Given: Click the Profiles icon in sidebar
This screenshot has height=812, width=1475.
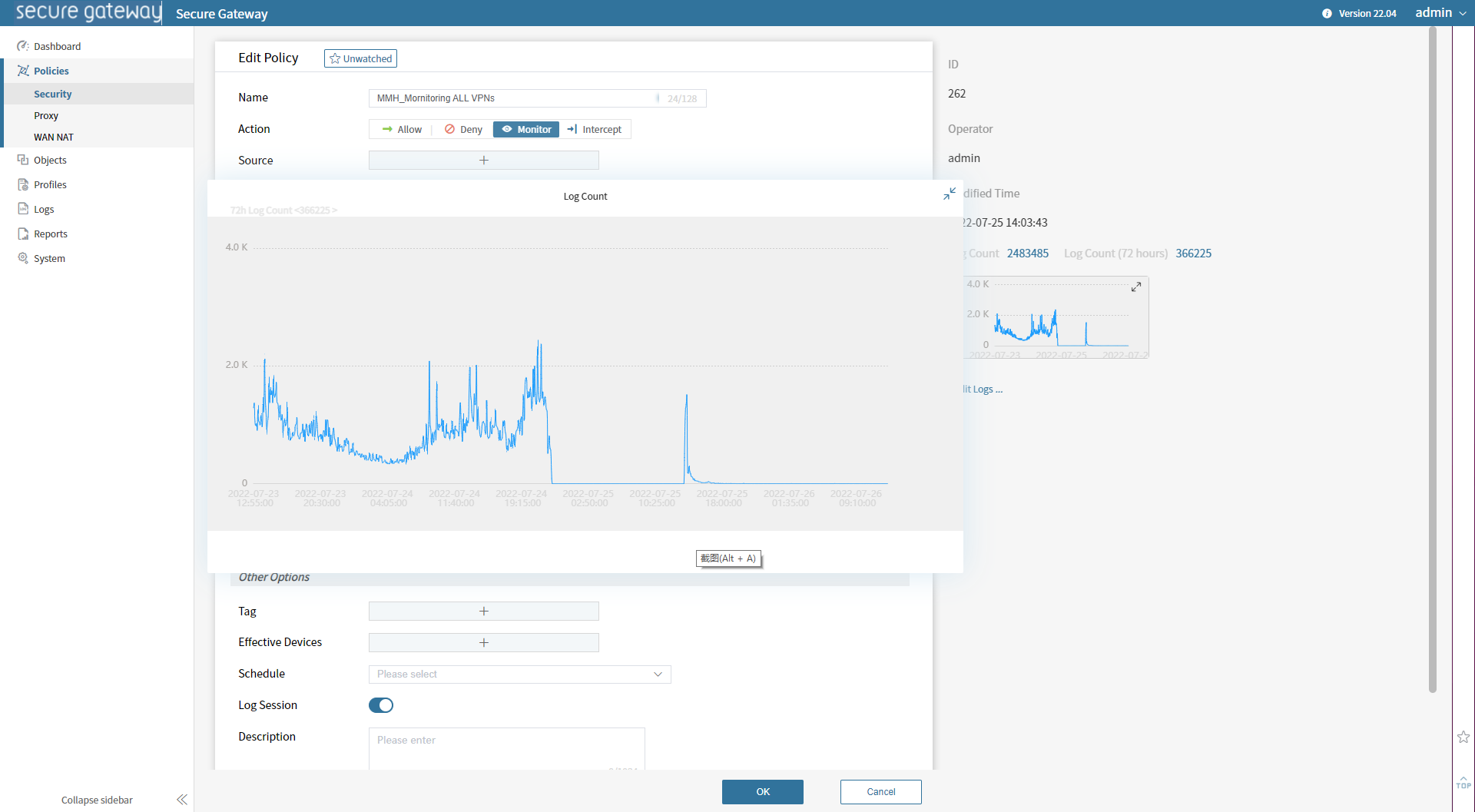Looking at the screenshot, I should click(23, 184).
